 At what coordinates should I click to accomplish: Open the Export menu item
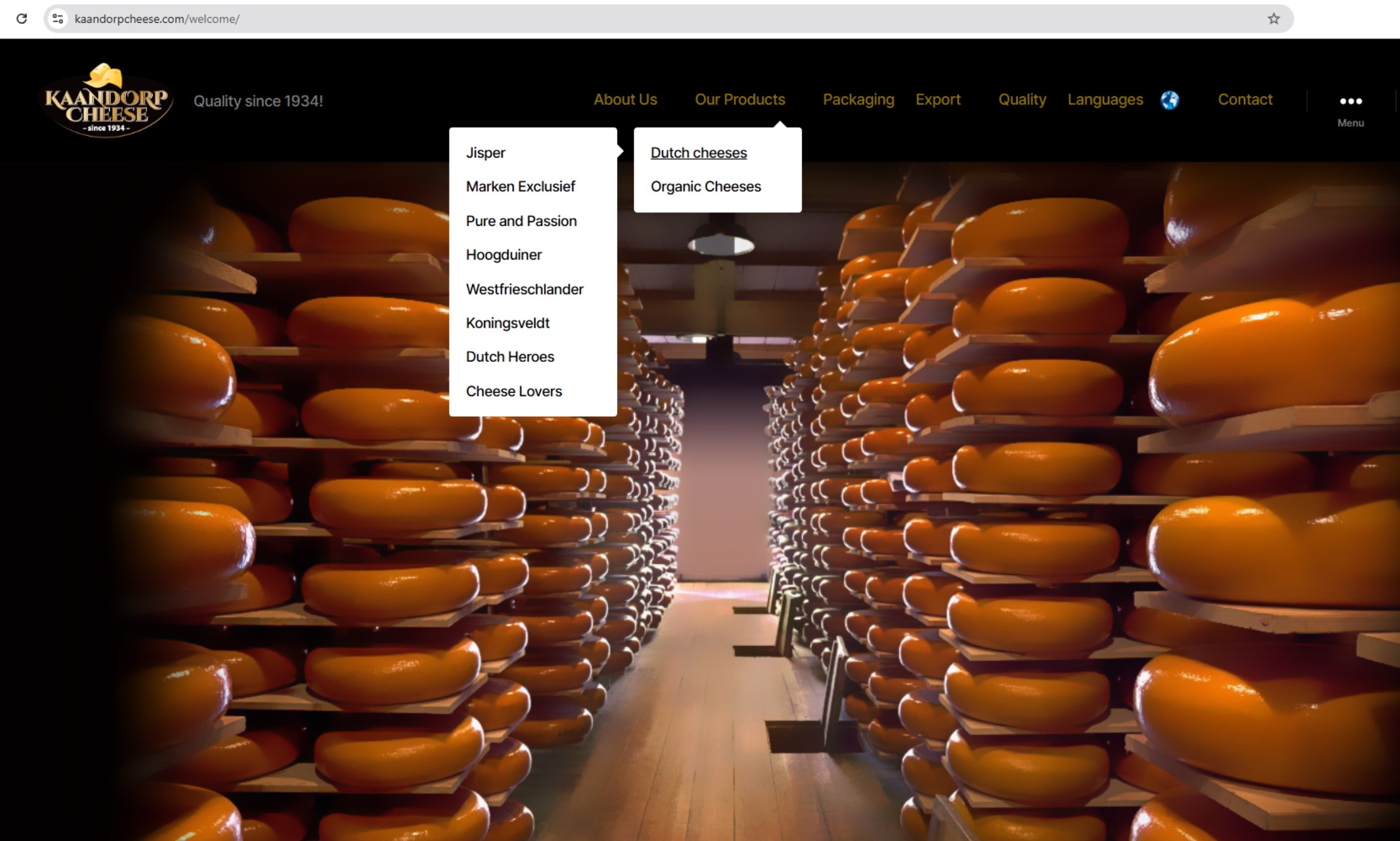[x=938, y=100]
